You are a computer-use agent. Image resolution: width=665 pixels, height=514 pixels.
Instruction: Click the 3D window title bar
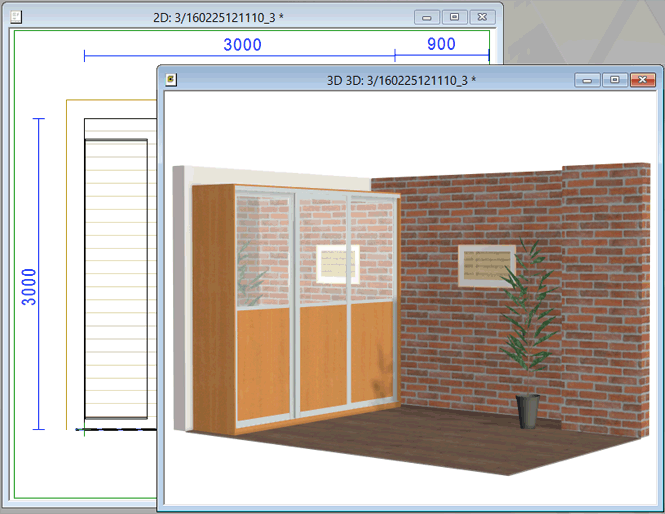pos(400,80)
